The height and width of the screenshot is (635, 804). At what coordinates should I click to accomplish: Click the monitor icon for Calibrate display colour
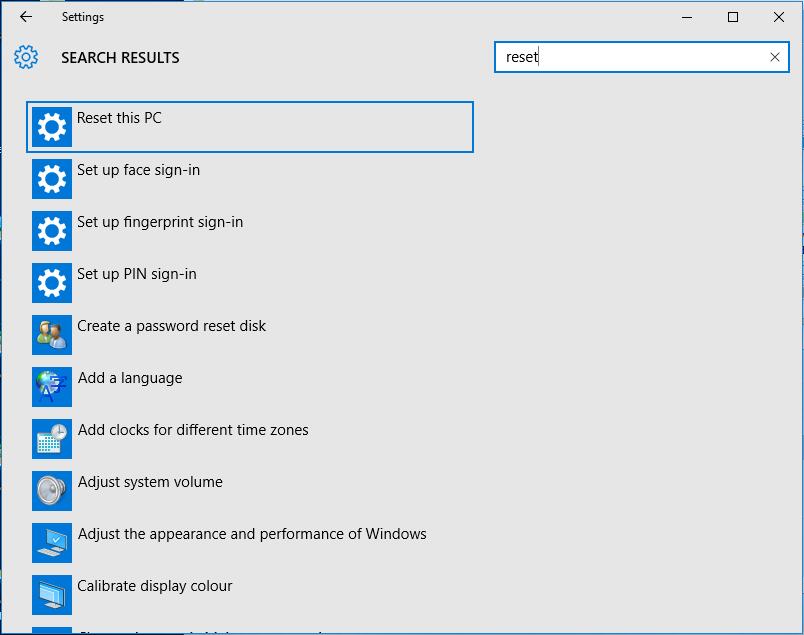point(52,594)
